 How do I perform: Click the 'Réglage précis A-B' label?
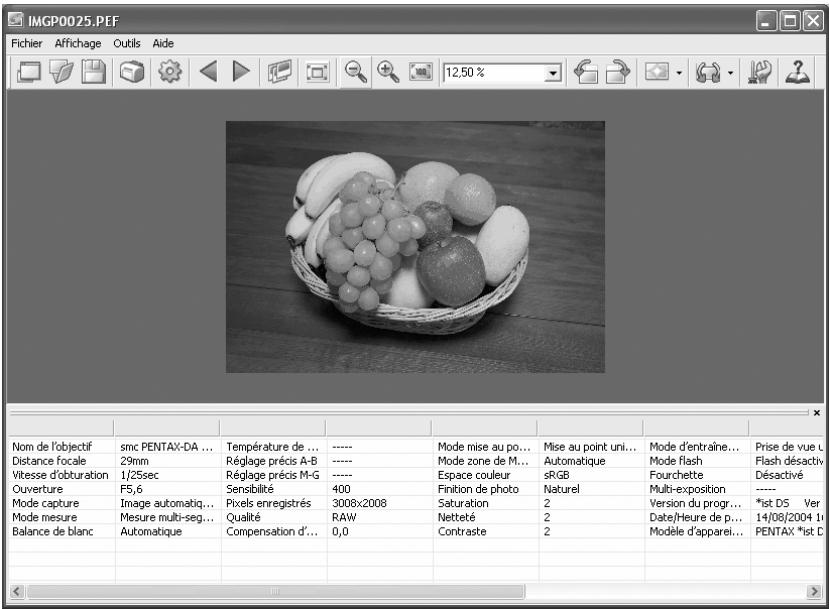pyautogui.click(x=272, y=461)
